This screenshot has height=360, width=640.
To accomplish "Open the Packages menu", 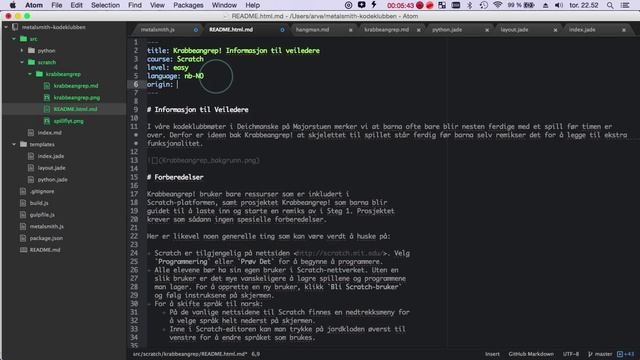I will [188, 5].
